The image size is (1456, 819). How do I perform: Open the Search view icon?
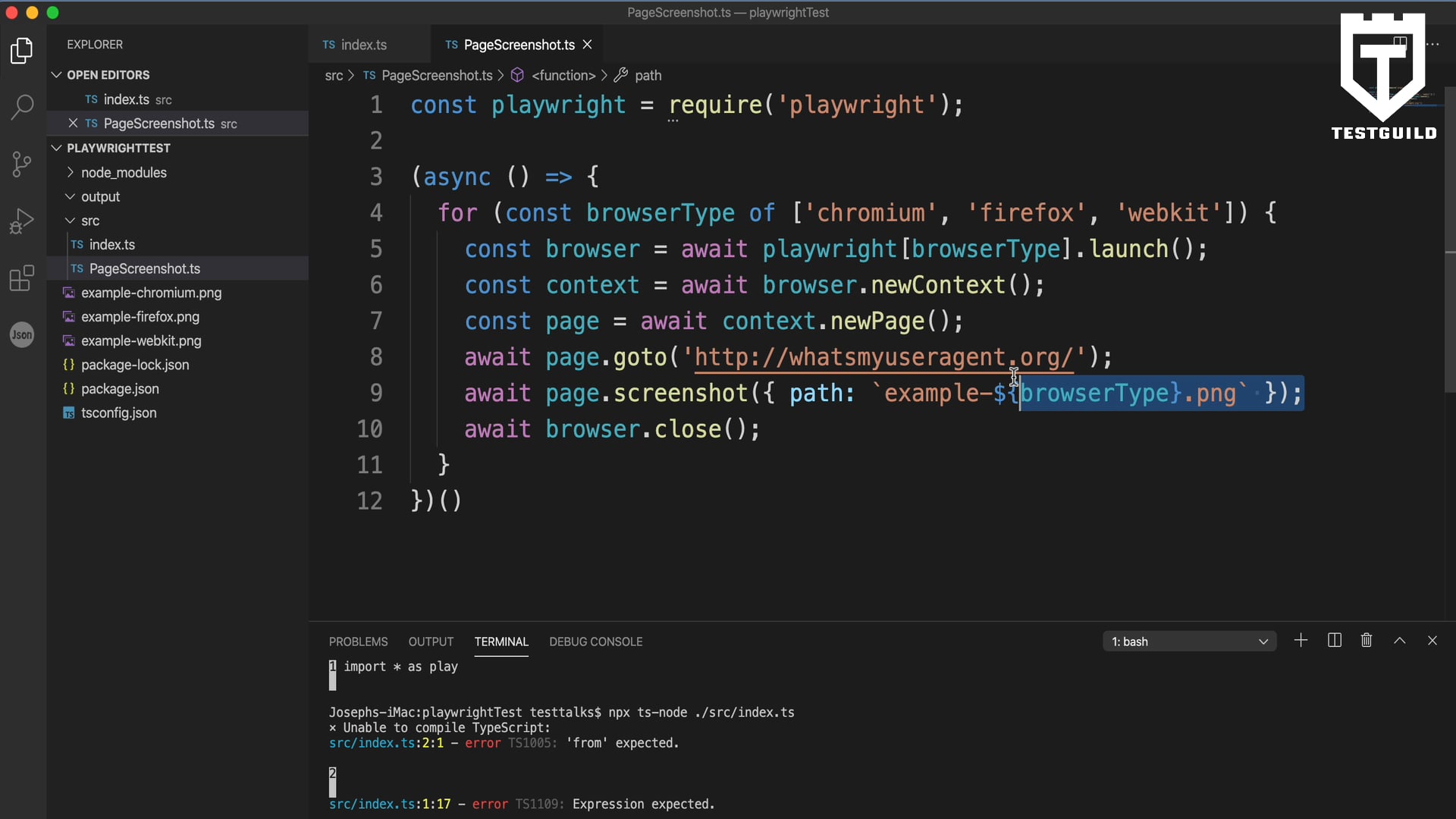[22, 107]
